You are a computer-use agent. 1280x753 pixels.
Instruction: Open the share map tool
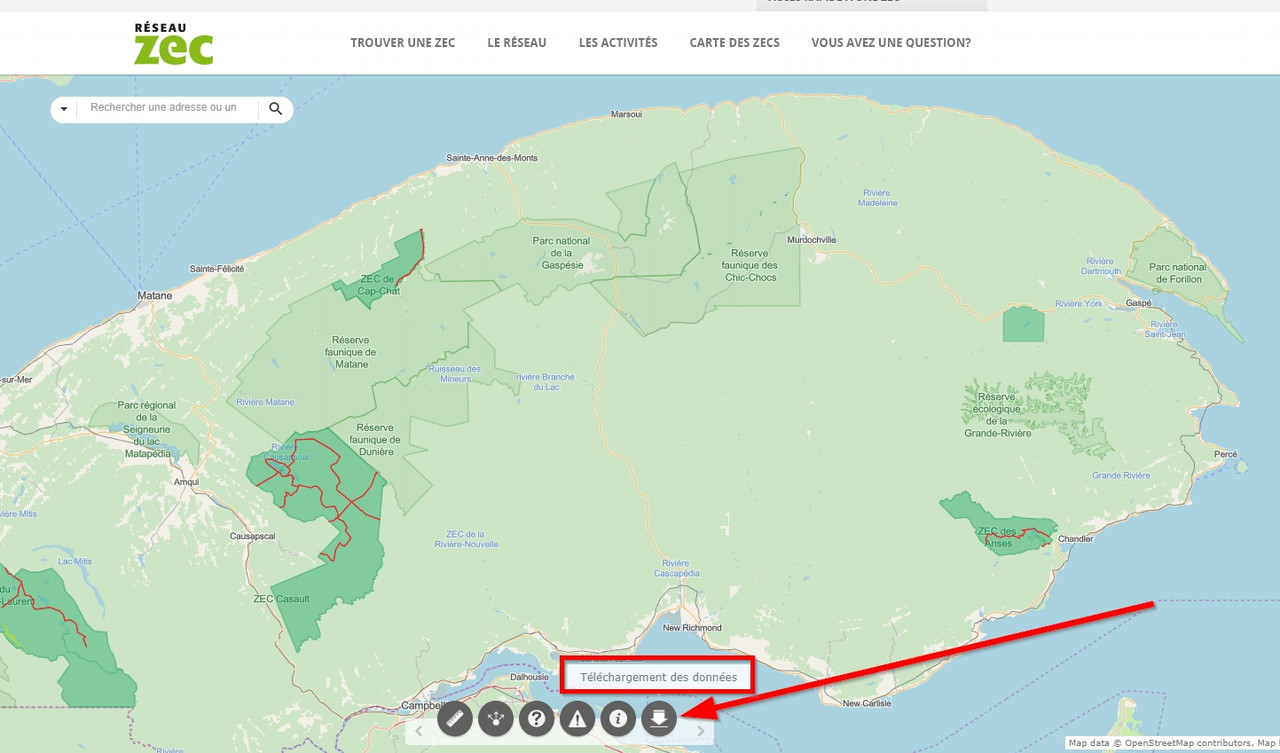pos(496,718)
